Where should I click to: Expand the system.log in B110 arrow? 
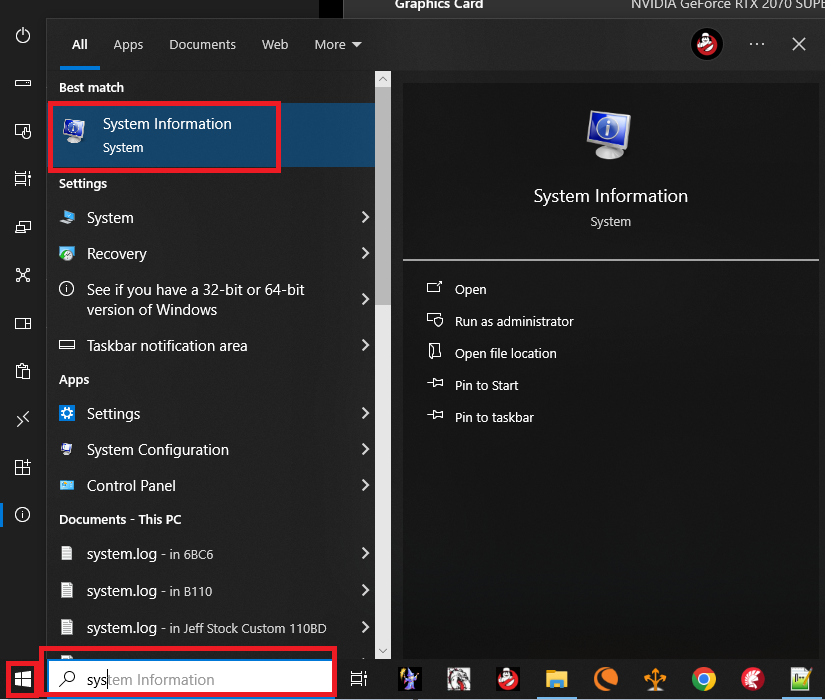(x=365, y=590)
